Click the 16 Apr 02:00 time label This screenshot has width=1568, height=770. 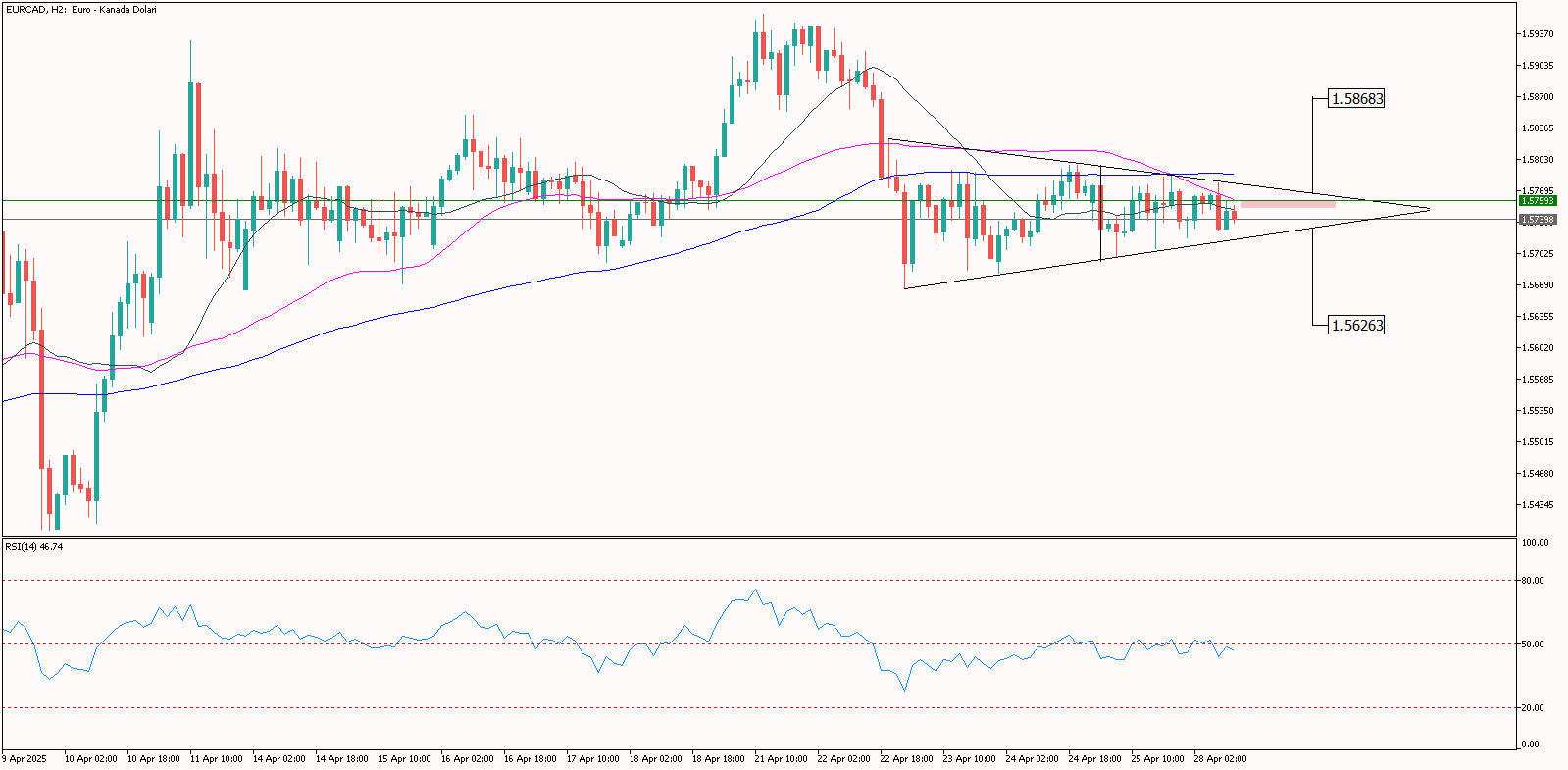(x=468, y=759)
